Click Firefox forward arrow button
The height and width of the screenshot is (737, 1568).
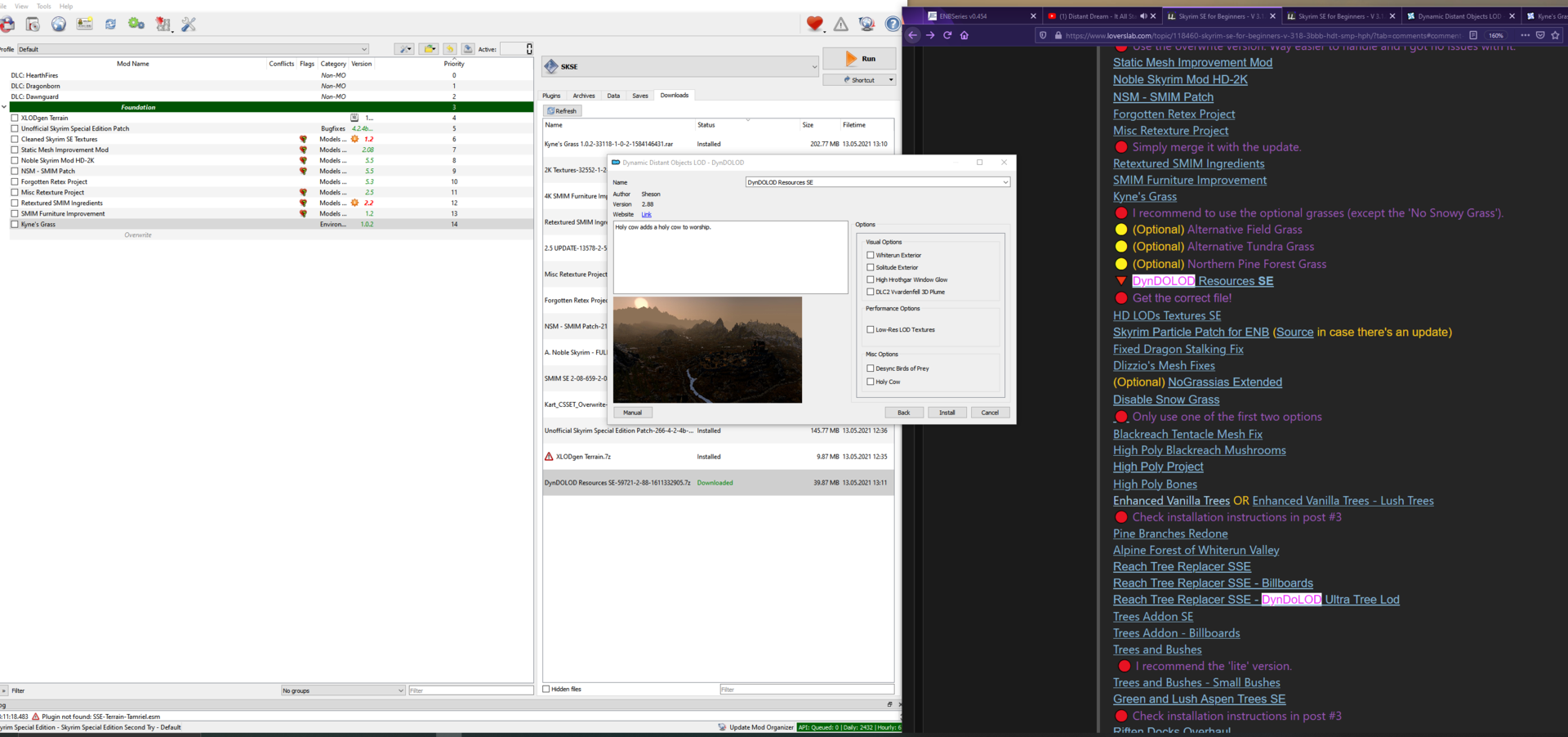pos(930,35)
